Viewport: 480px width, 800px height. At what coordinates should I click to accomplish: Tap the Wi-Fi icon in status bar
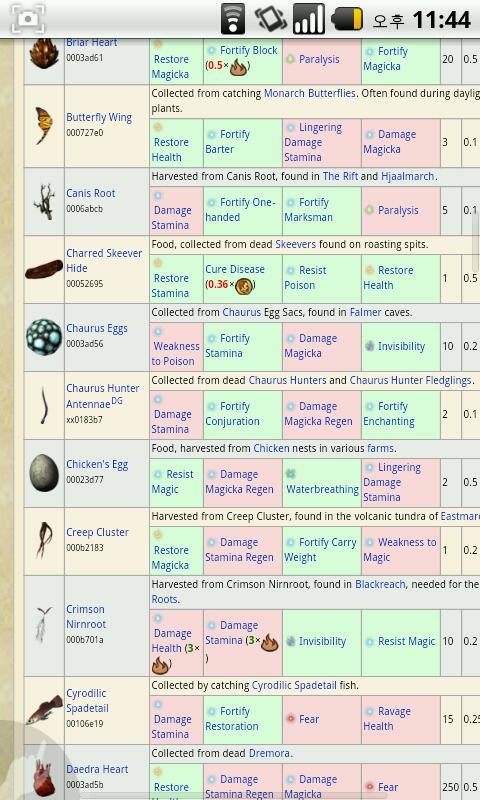coord(233,19)
